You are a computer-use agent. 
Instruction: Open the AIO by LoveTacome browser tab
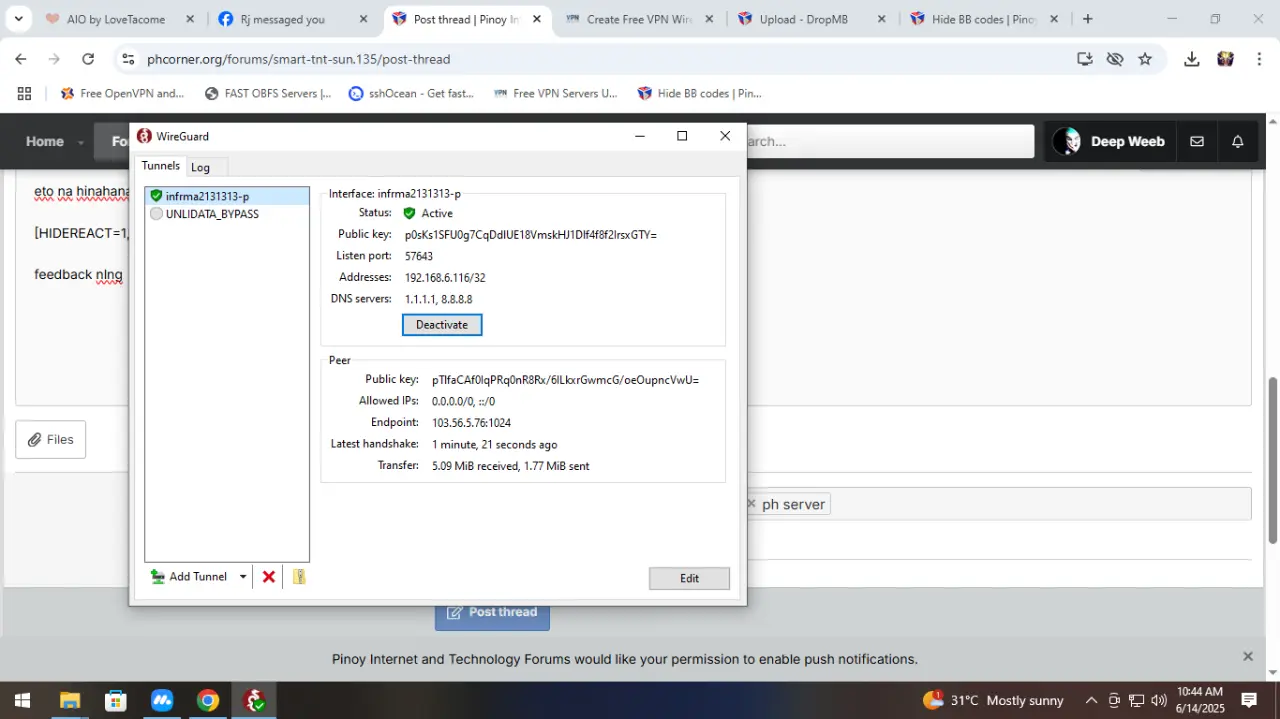[115, 19]
